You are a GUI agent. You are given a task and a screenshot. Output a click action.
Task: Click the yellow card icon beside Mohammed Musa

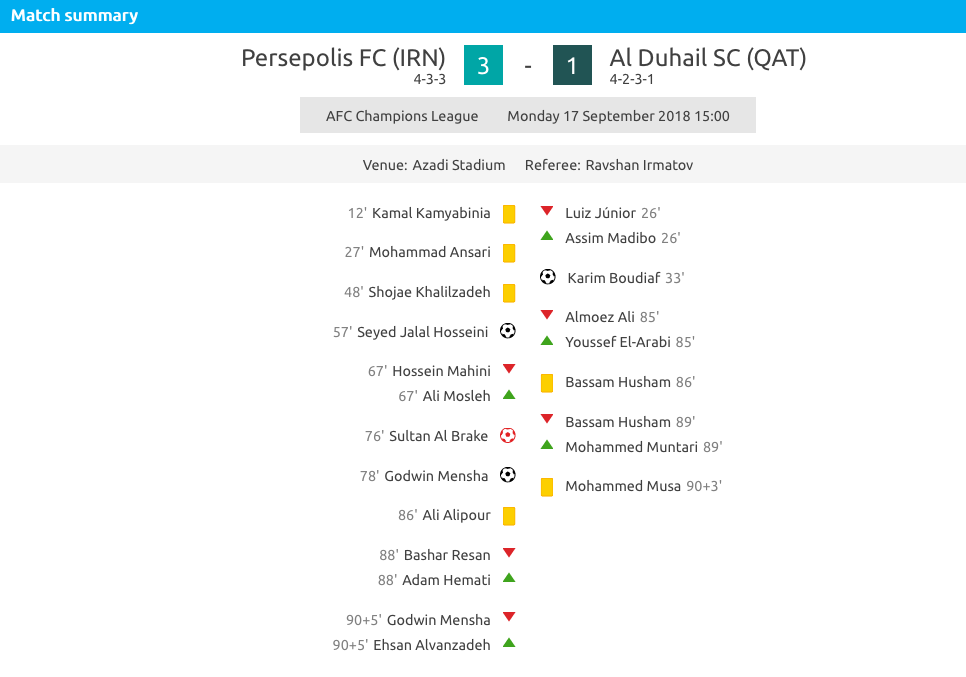(x=547, y=487)
